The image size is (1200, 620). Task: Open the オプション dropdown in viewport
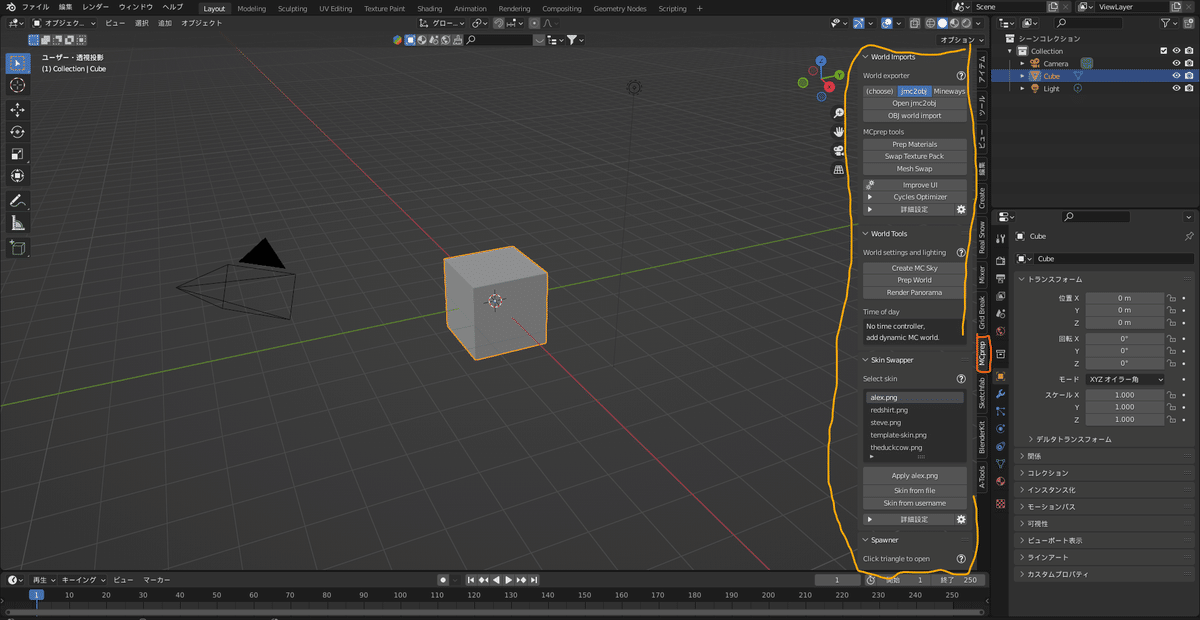(x=961, y=40)
